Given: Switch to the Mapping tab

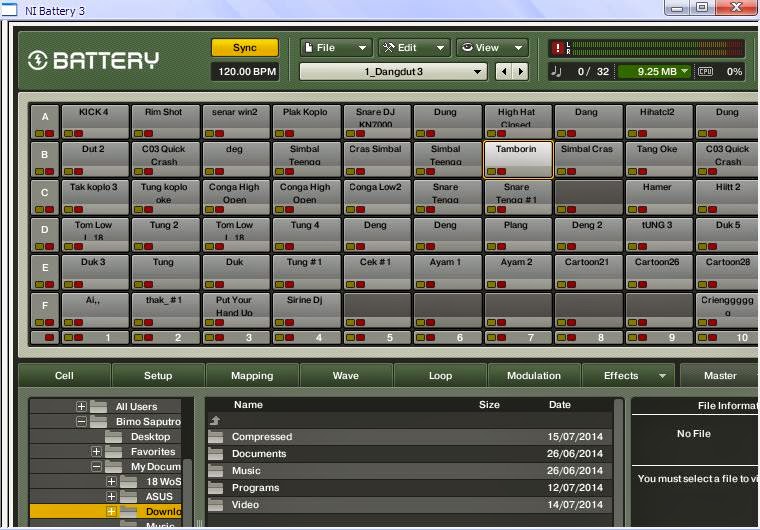Looking at the screenshot, I should 252,376.
